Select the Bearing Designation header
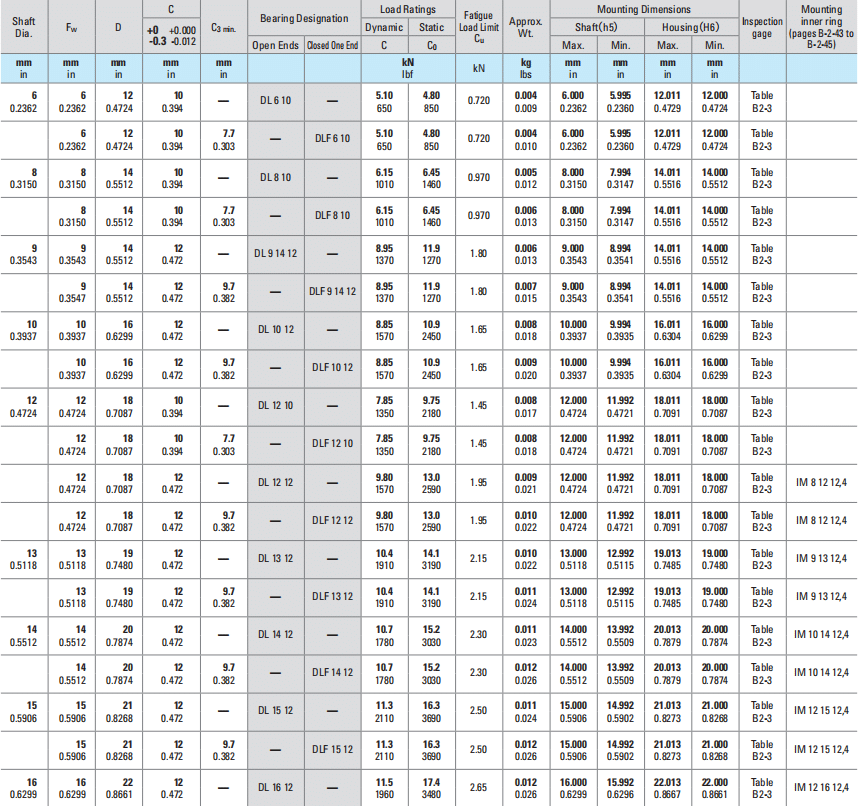Viewport: 858px width, 806px height. (303, 19)
